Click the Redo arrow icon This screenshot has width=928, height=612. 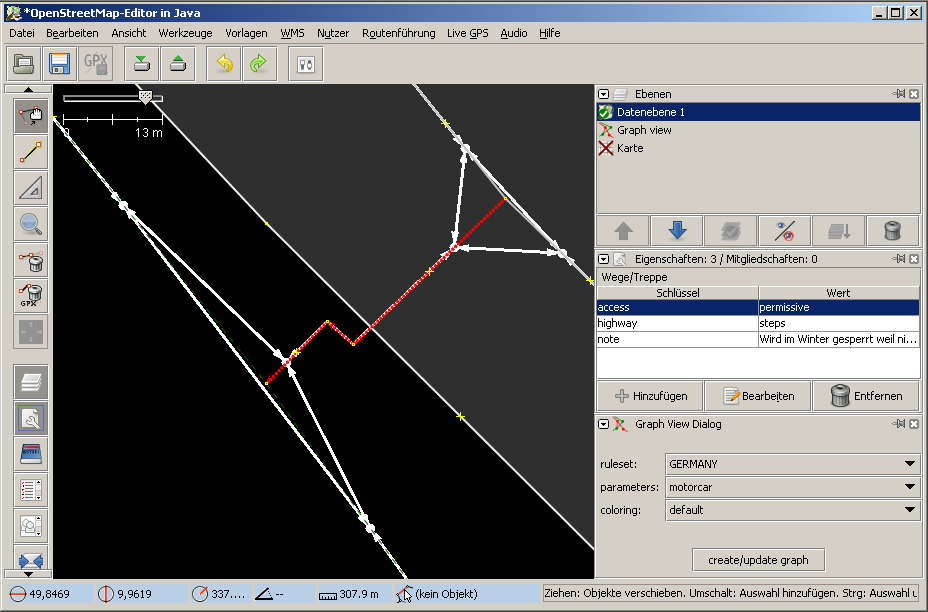pos(258,64)
